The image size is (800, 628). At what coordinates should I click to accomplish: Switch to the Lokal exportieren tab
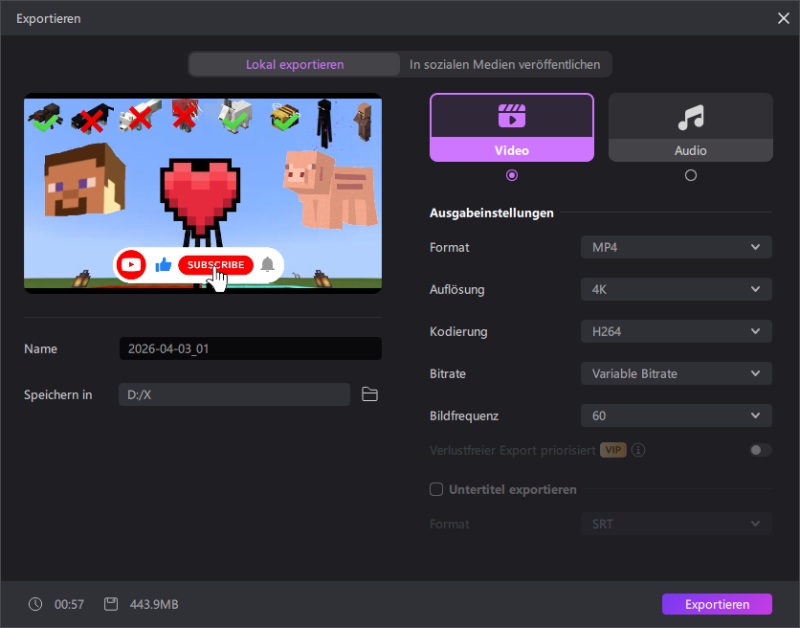(x=293, y=64)
